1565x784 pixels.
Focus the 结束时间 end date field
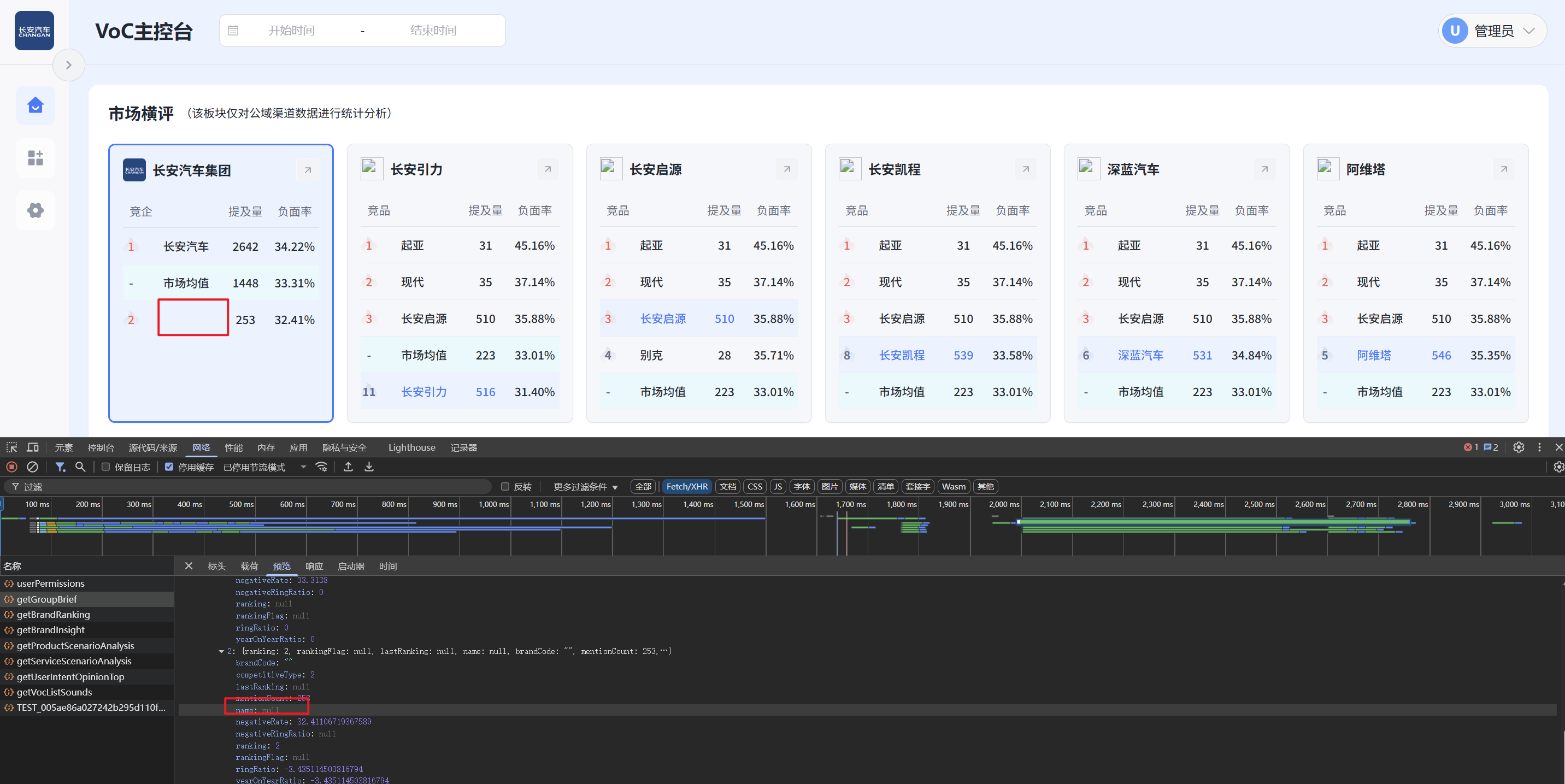[433, 31]
